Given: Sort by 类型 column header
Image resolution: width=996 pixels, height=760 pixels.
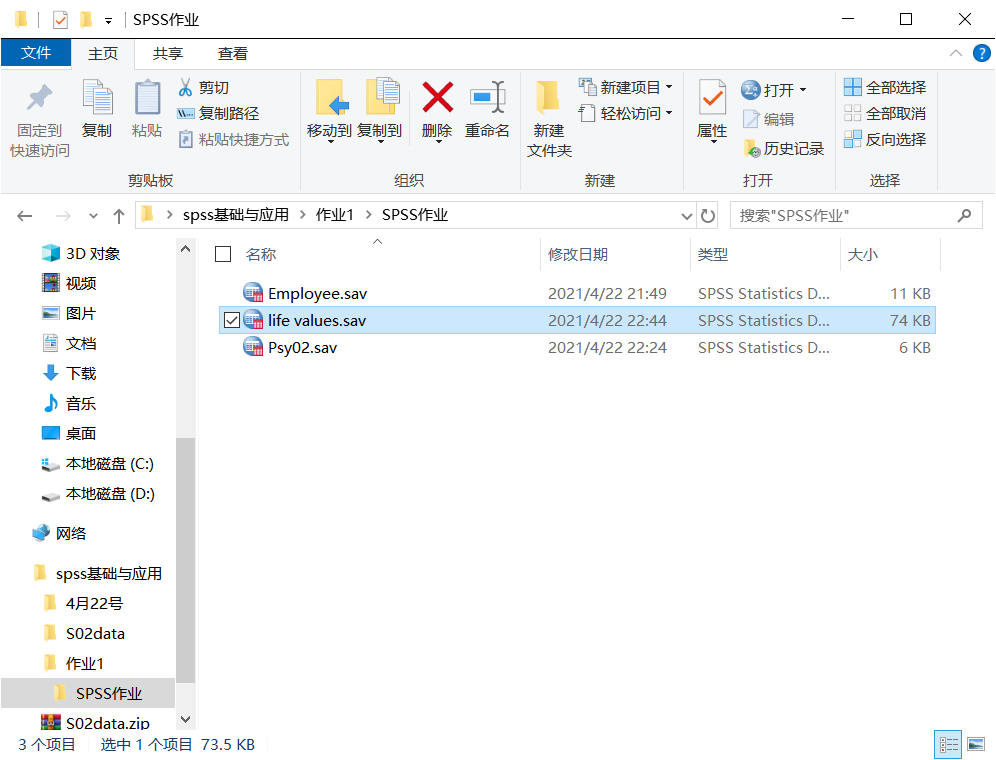Looking at the screenshot, I should (x=713, y=254).
